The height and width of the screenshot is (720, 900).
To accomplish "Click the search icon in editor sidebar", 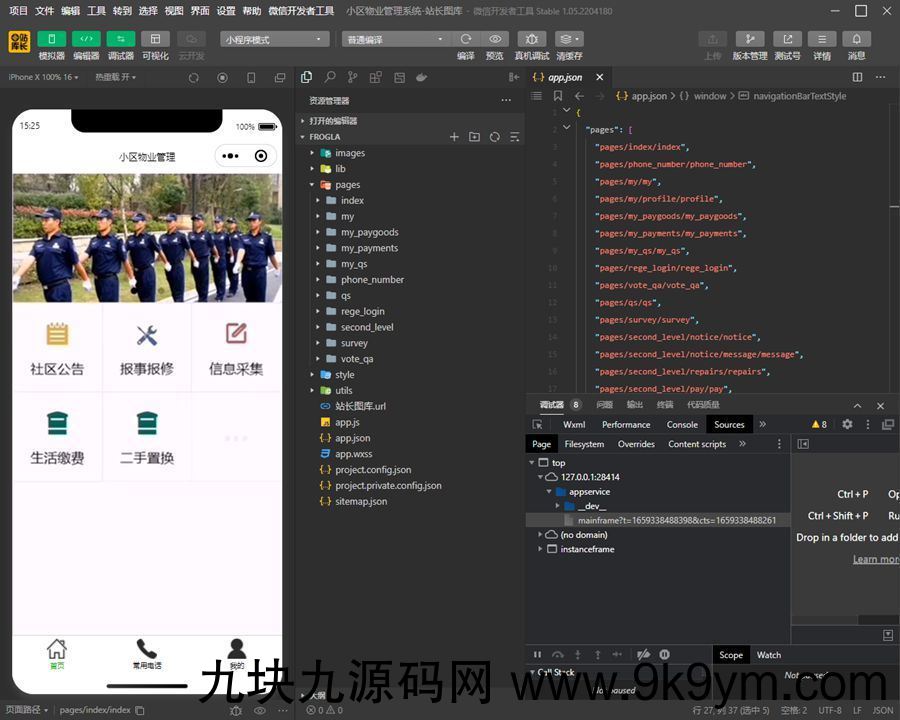I will [329, 77].
